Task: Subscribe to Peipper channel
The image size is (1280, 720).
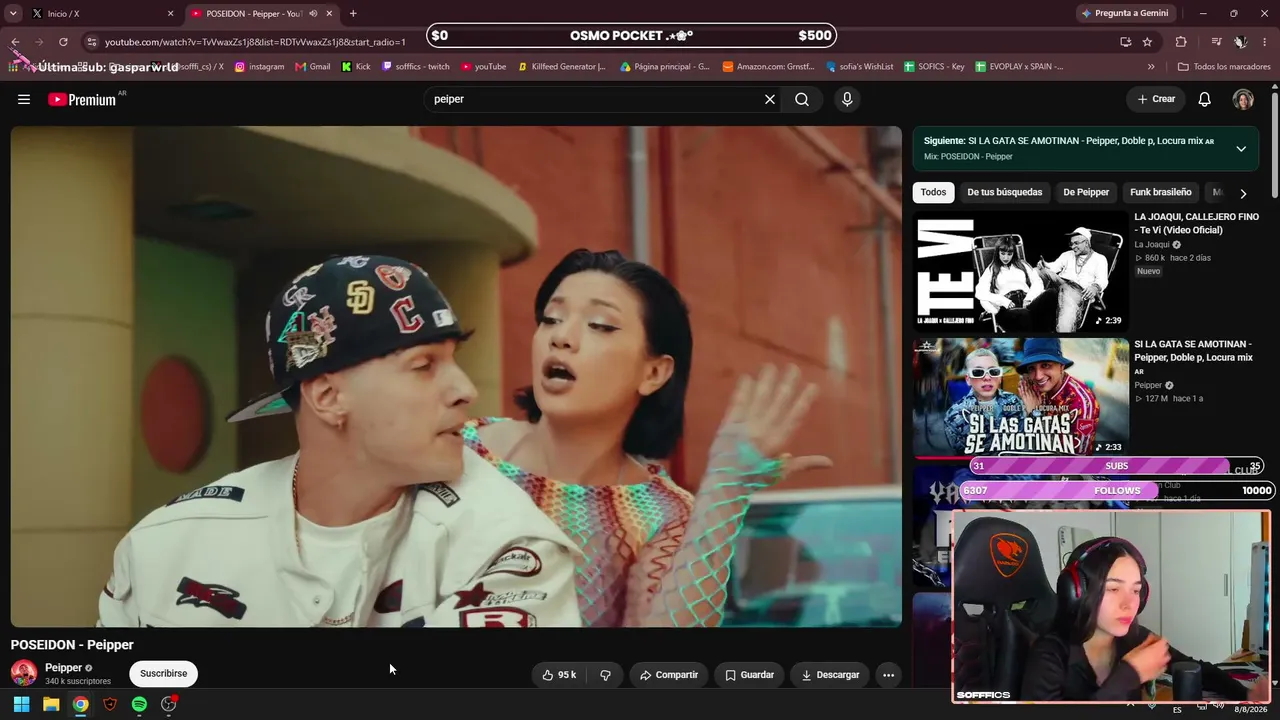Action: click(x=163, y=673)
